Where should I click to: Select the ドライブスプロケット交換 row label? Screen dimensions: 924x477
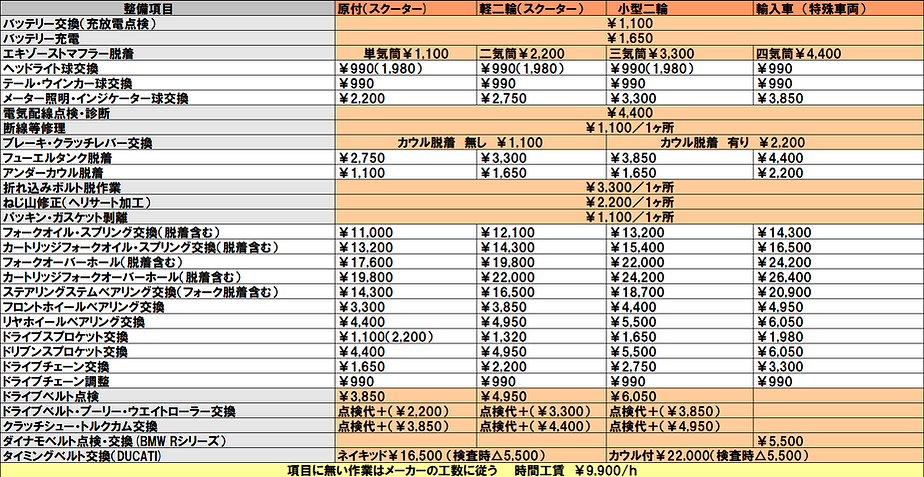167,336
